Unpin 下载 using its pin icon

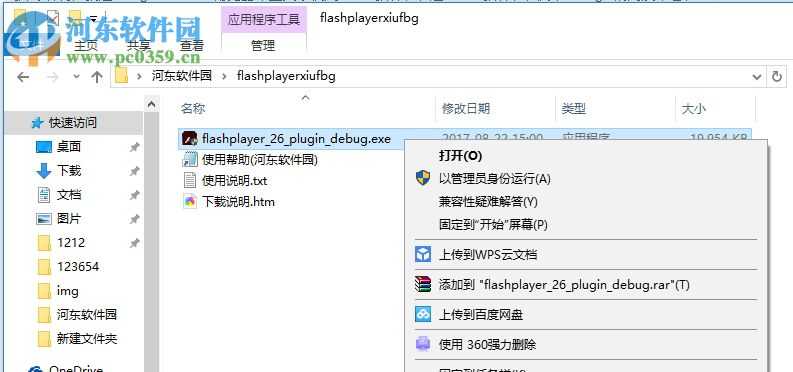[135, 171]
